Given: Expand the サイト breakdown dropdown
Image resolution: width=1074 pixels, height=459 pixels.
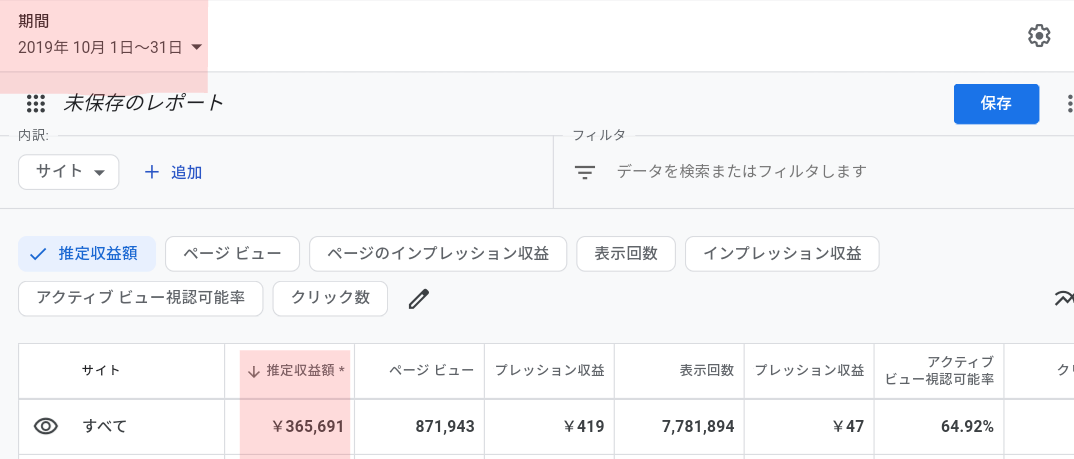Looking at the screenshot, I should tap(68, 172).
